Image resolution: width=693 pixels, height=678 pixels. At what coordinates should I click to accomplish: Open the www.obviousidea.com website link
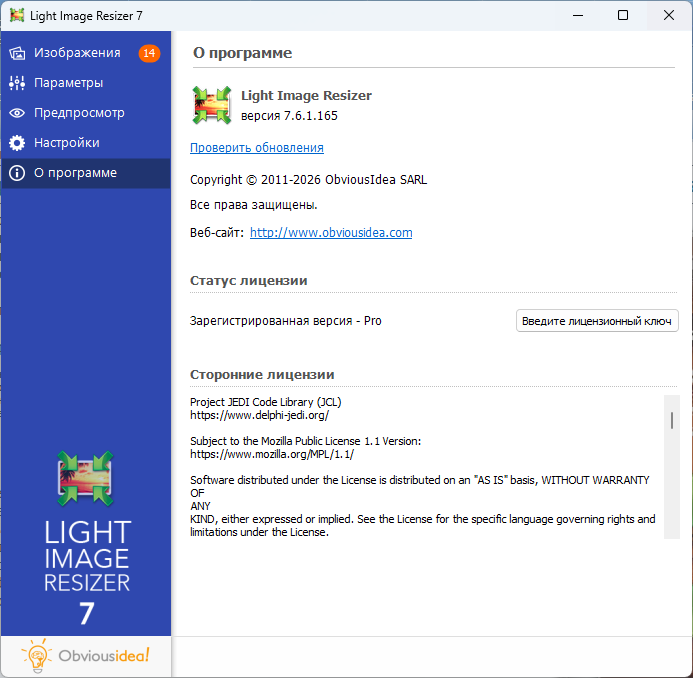331,233
